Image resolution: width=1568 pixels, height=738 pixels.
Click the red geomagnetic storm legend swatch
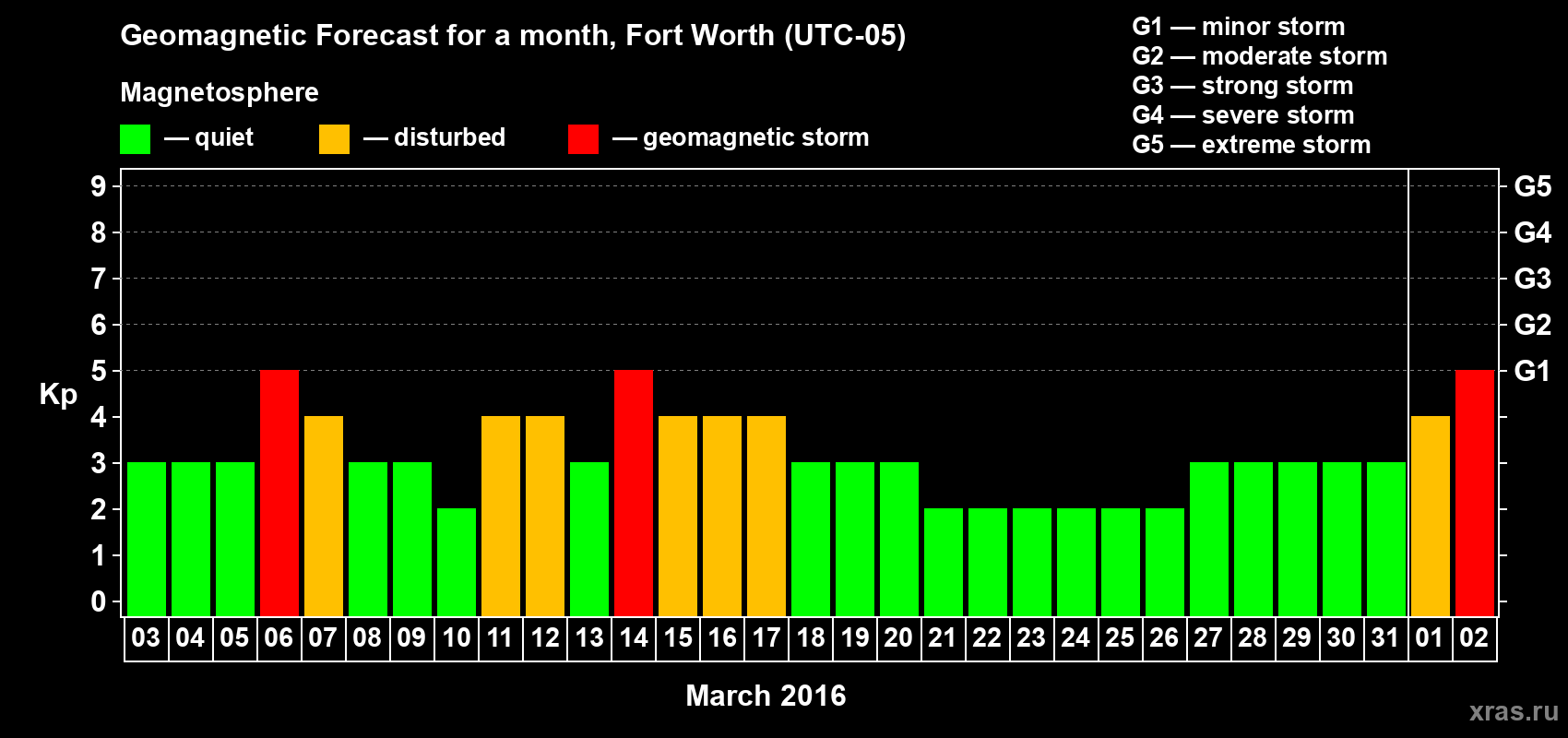[x=583, y=139]
